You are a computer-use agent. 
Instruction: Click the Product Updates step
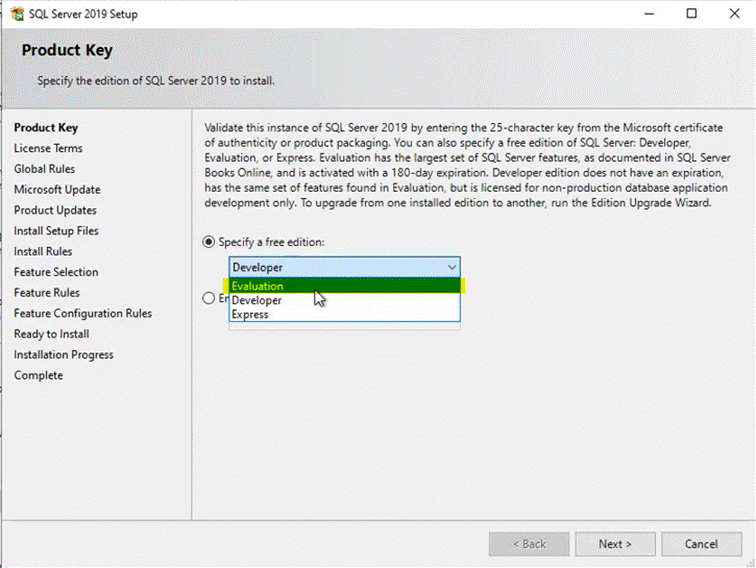coord(55,211)
